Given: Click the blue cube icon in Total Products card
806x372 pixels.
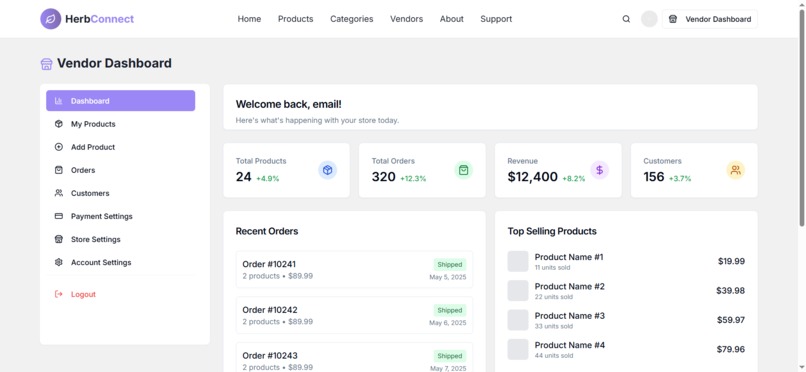Looking at the screenshot, I should pyautogui.click(x=327, y=170).
